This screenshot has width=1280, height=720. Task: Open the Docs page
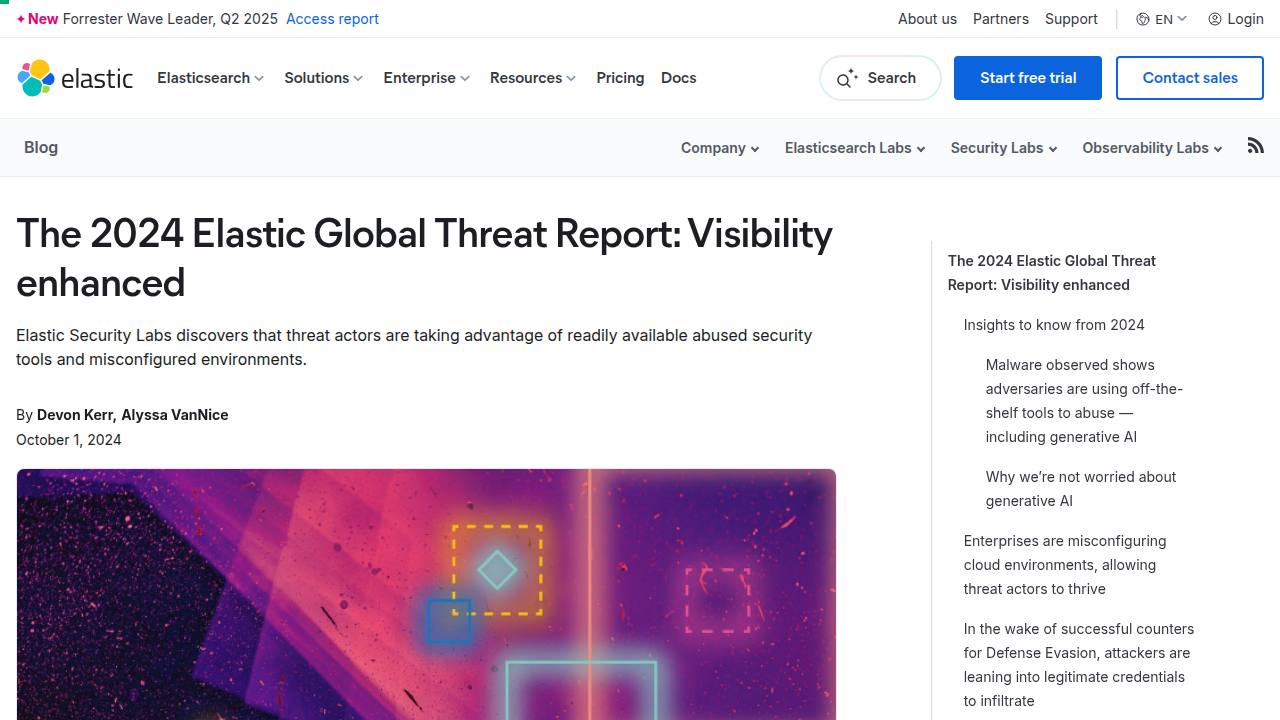coord(679,78)
